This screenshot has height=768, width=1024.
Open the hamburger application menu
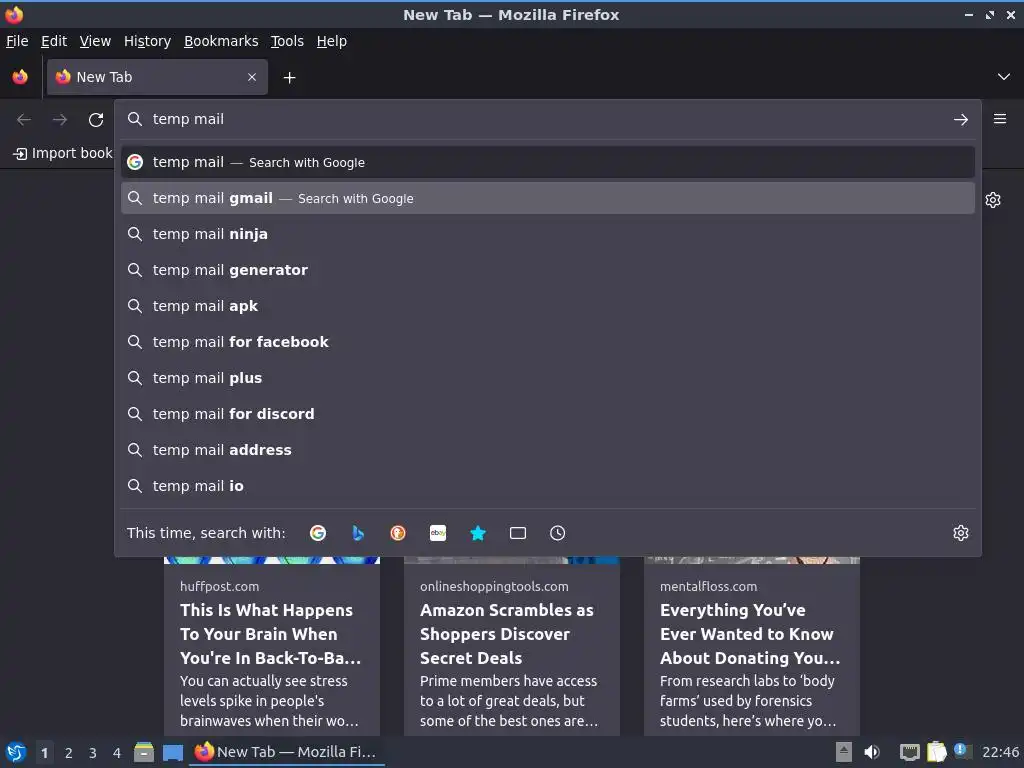pos(1000,119)
